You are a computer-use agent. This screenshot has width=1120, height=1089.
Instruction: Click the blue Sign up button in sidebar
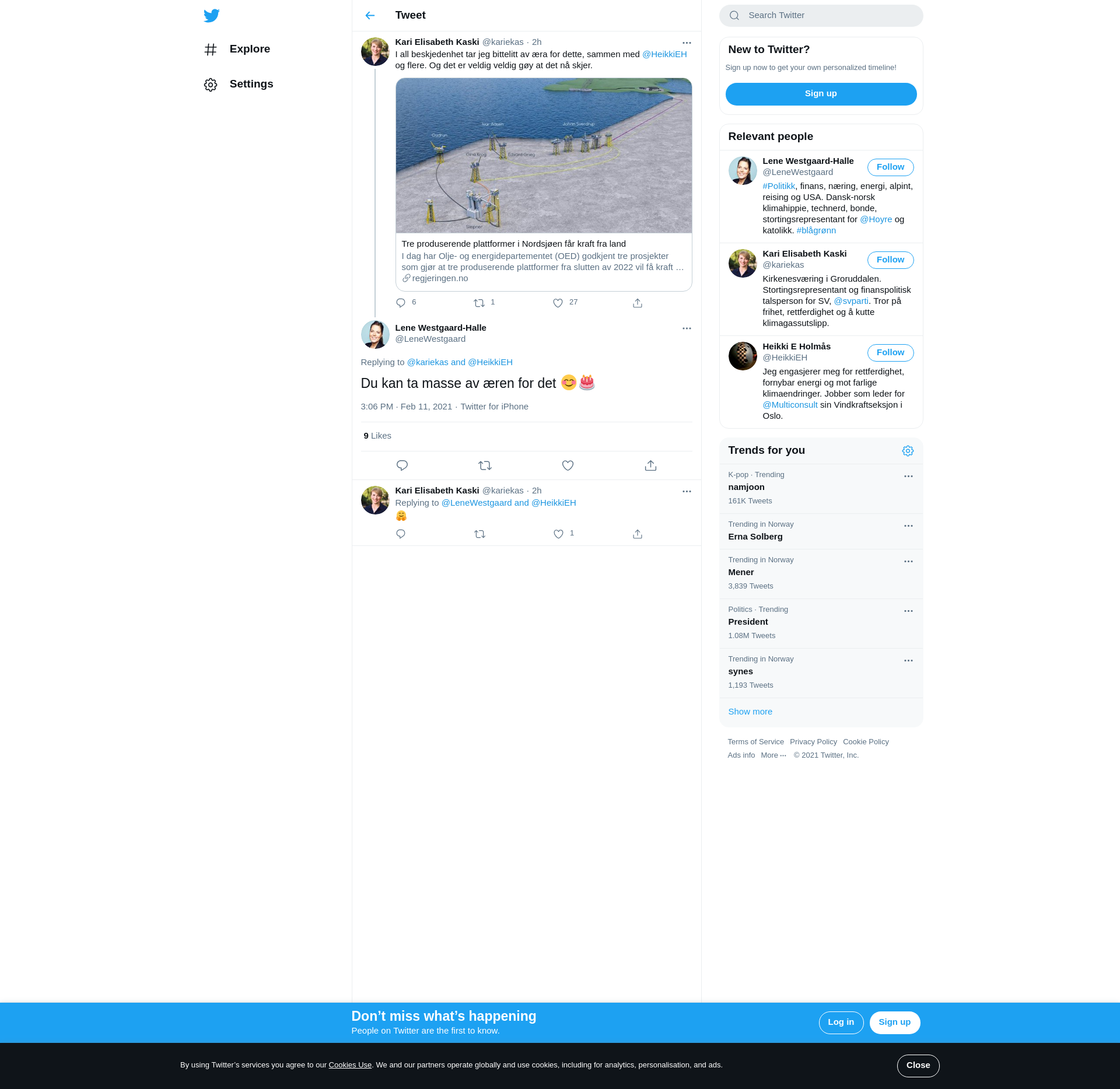coord(821,94)
